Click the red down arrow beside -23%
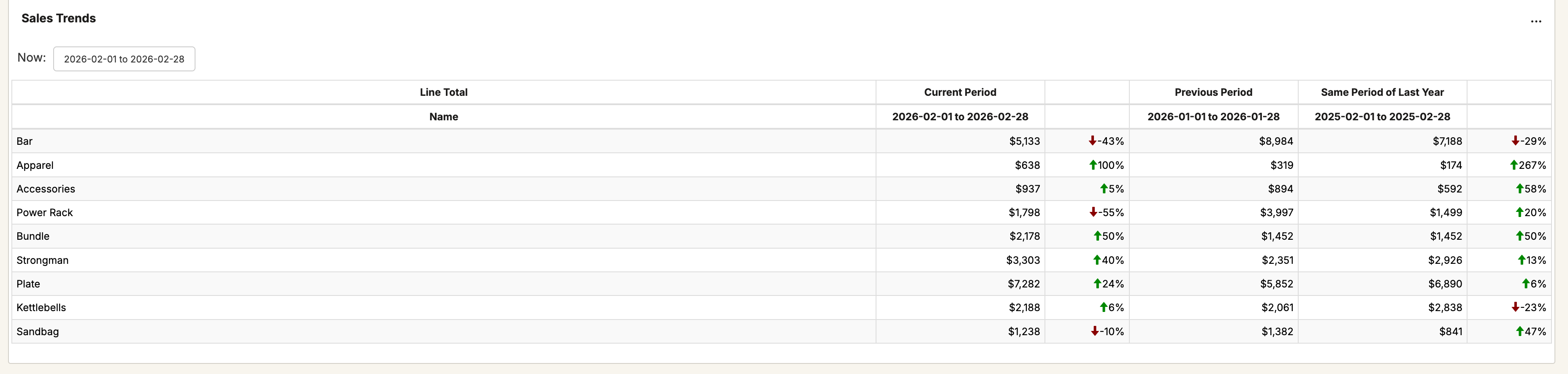This screenshot has height=374, width=1568. tap(1515, 307)
